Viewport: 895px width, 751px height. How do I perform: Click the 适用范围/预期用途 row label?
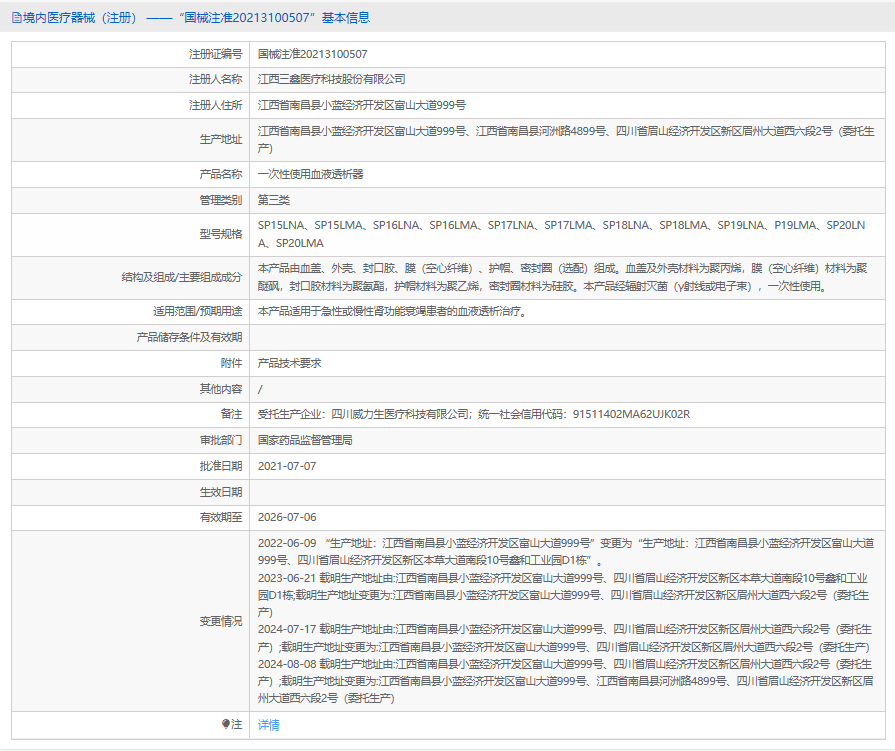click(x=197, y=312)
